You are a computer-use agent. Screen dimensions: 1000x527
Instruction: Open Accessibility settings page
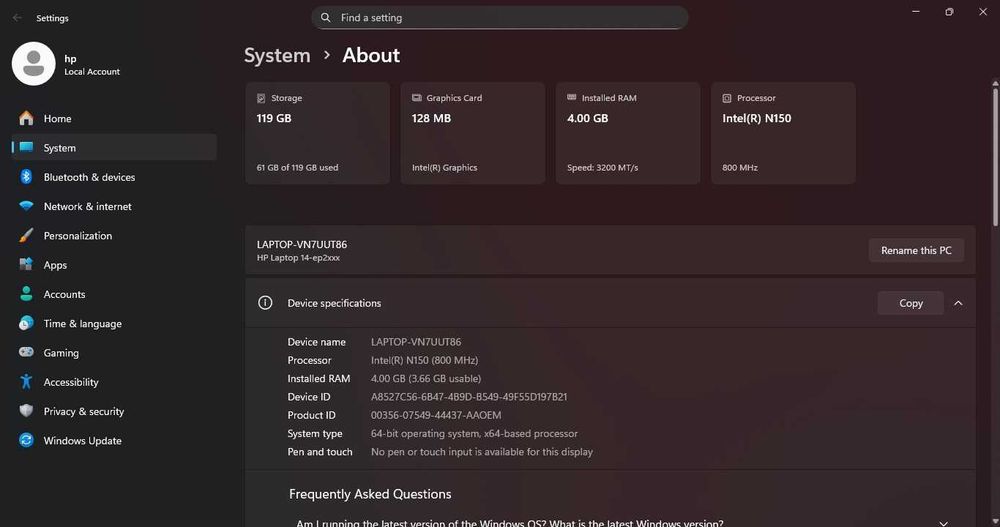coord(114,382)
